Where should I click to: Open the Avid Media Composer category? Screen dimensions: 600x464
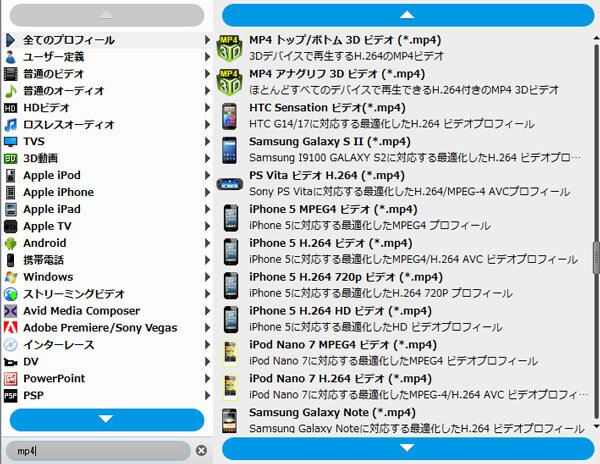107,311
